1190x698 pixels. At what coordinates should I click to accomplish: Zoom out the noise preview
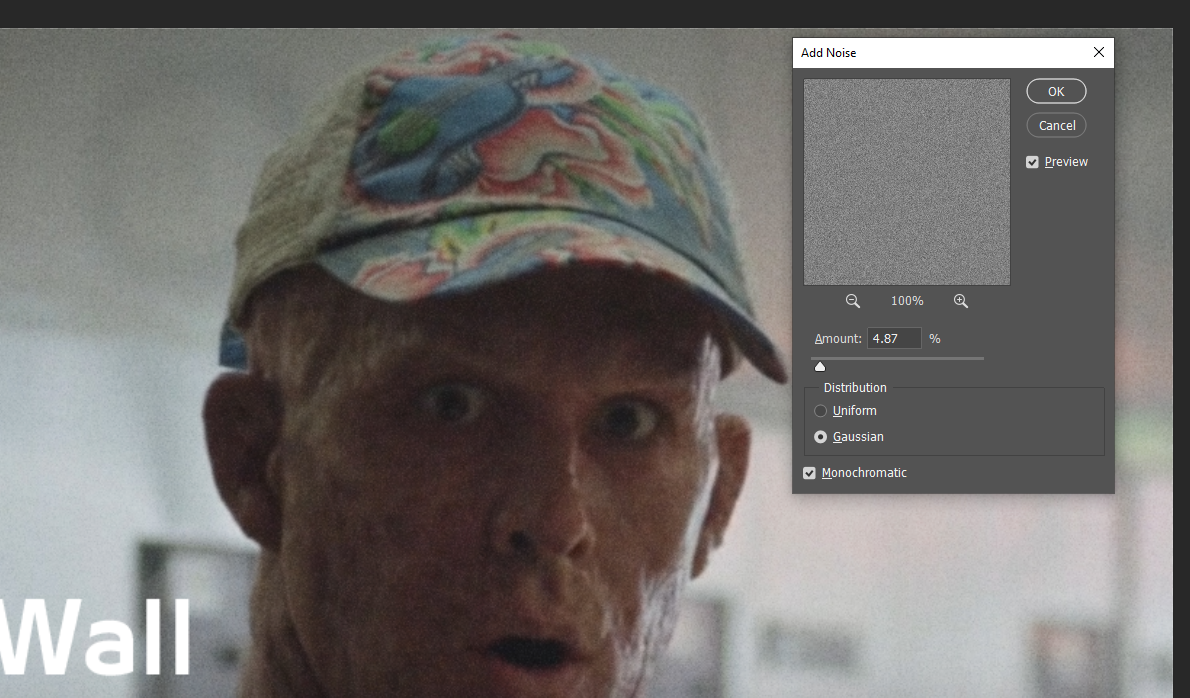point(852,301)
